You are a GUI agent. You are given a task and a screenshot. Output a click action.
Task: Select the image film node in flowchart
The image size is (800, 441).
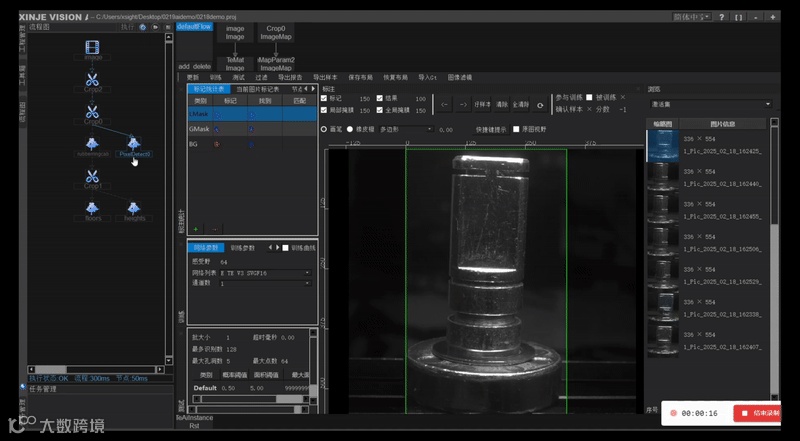(93, 46)
